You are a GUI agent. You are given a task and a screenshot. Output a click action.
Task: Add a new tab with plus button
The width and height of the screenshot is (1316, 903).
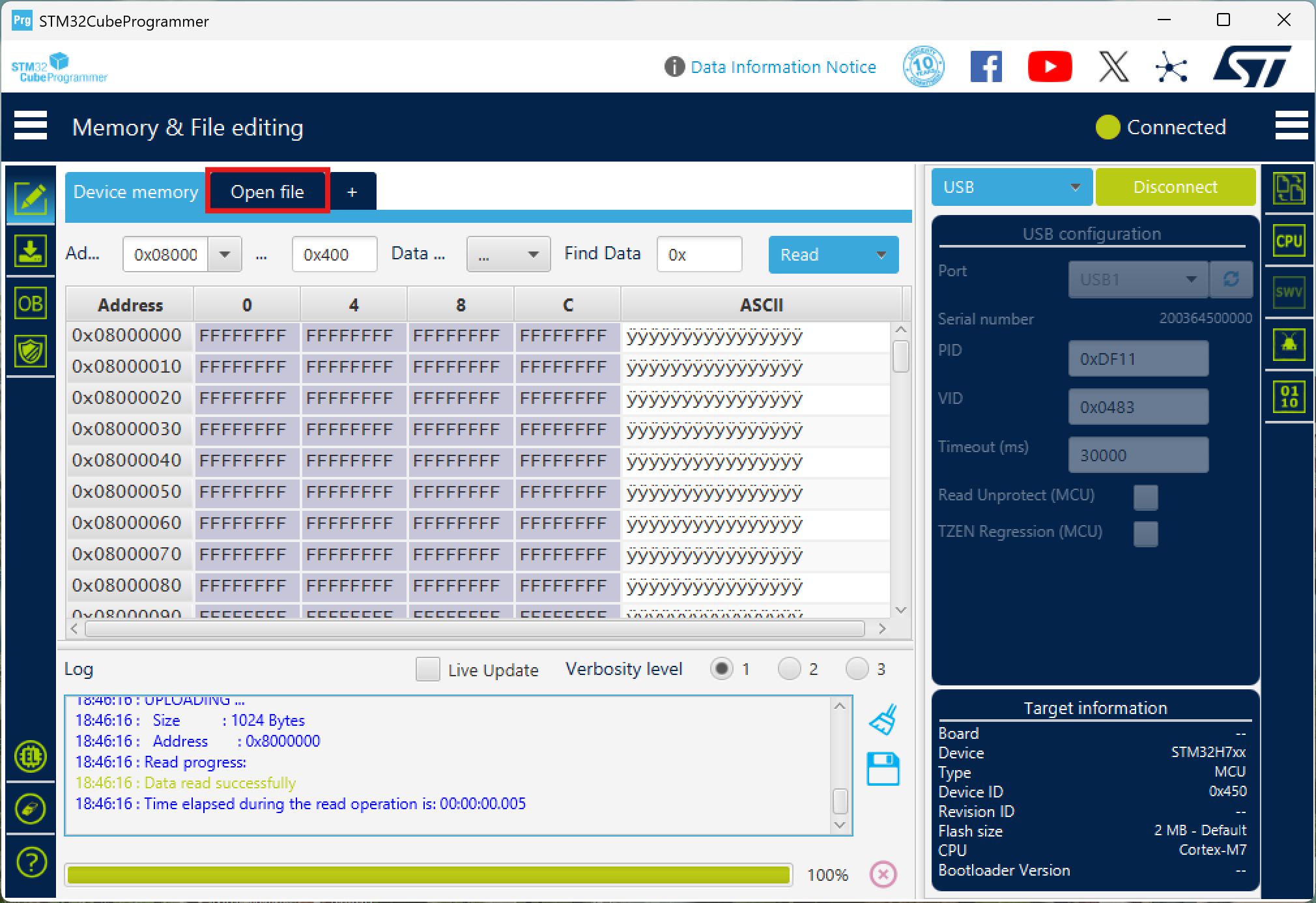coord(352,192)
